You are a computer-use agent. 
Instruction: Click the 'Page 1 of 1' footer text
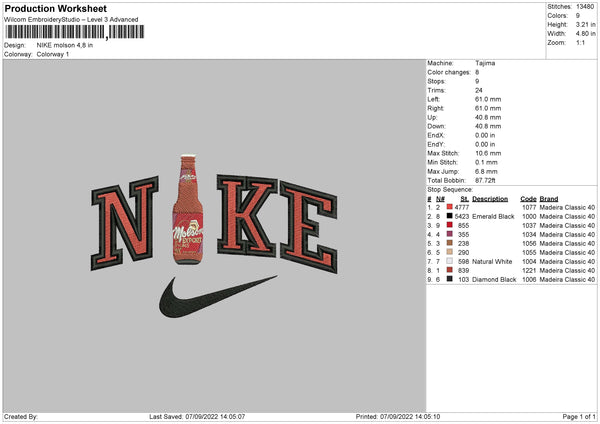[x=579, y=416]
